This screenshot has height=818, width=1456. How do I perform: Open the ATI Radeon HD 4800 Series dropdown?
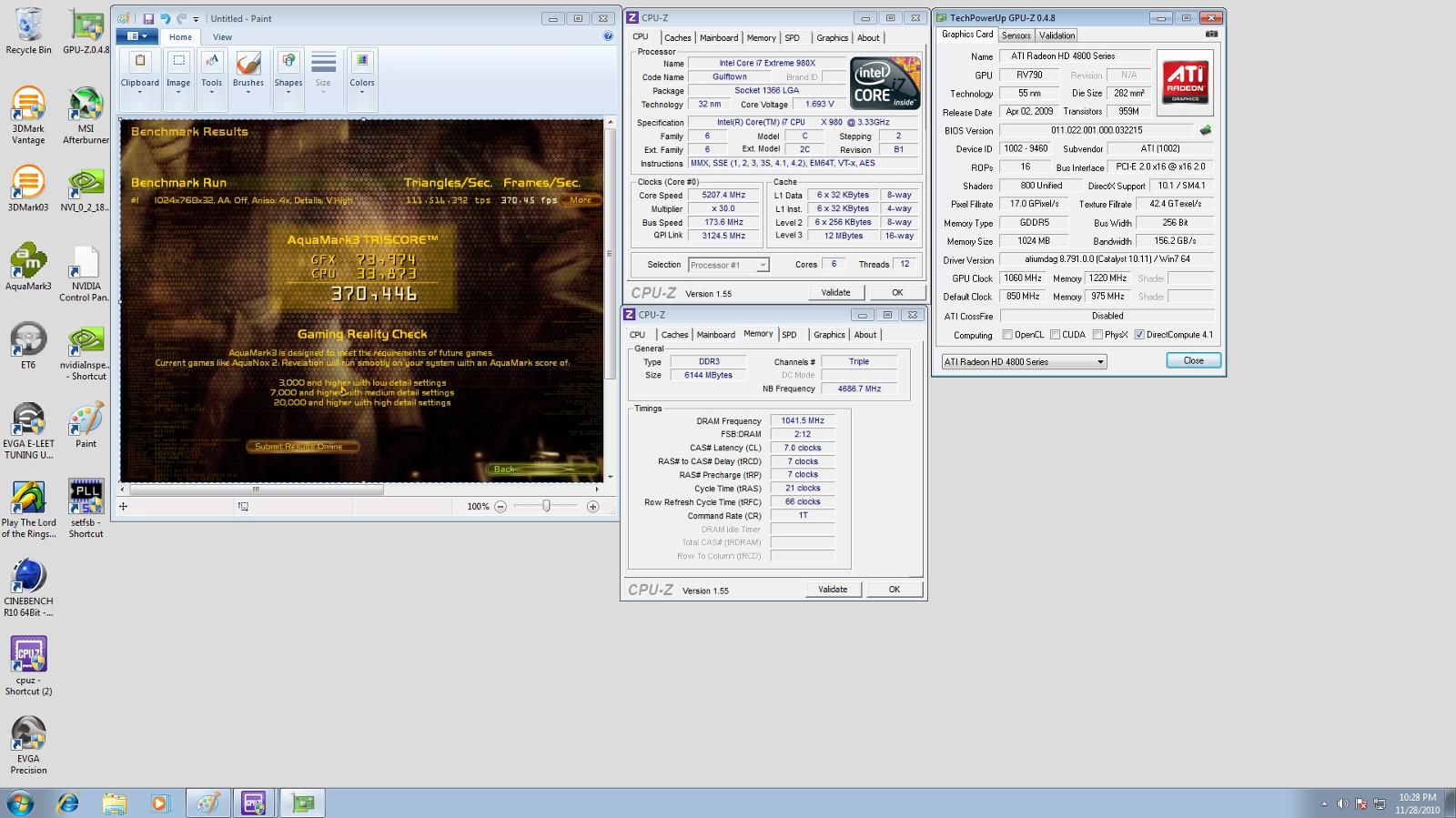coord(1024,362)
